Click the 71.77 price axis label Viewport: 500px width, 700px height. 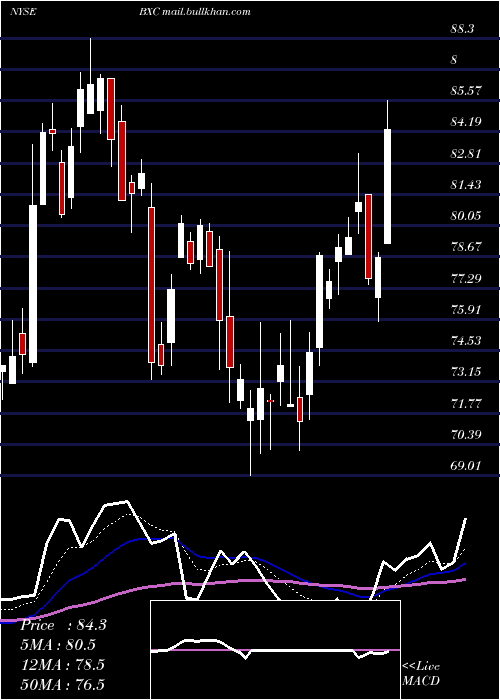[467, 404]
